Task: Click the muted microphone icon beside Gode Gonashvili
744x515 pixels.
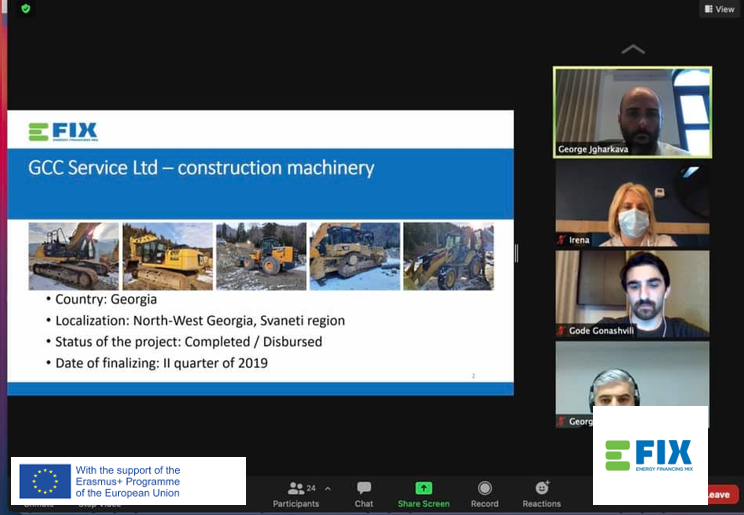Action: click(561, 330)
